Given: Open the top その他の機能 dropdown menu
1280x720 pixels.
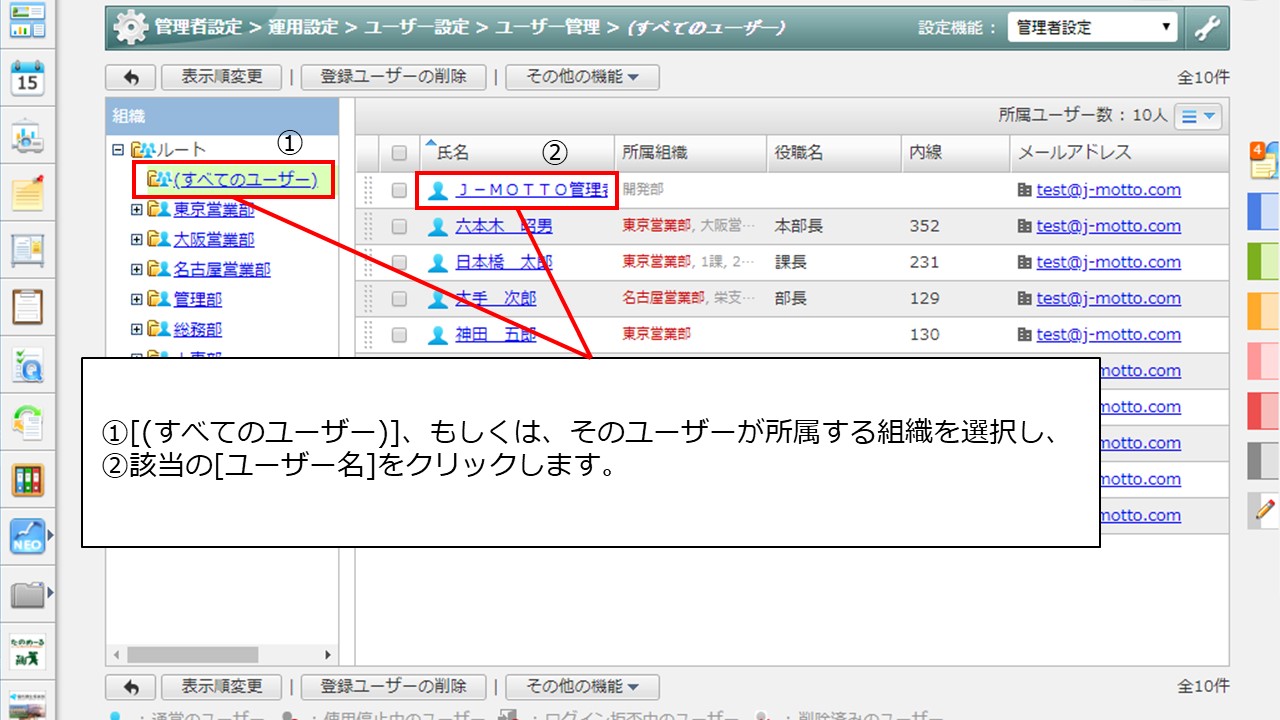Looking at the screenshot, I should click(582, 77).
